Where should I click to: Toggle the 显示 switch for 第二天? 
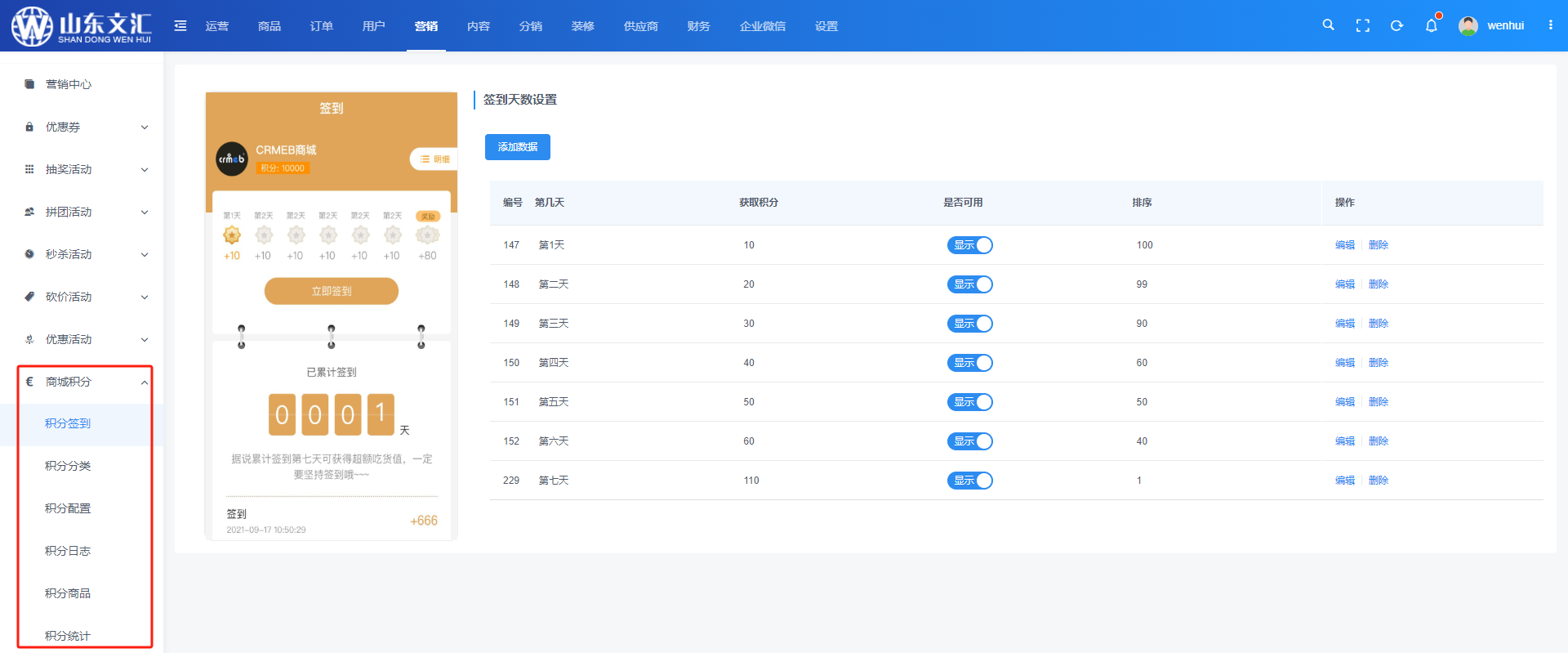[969, 284]
